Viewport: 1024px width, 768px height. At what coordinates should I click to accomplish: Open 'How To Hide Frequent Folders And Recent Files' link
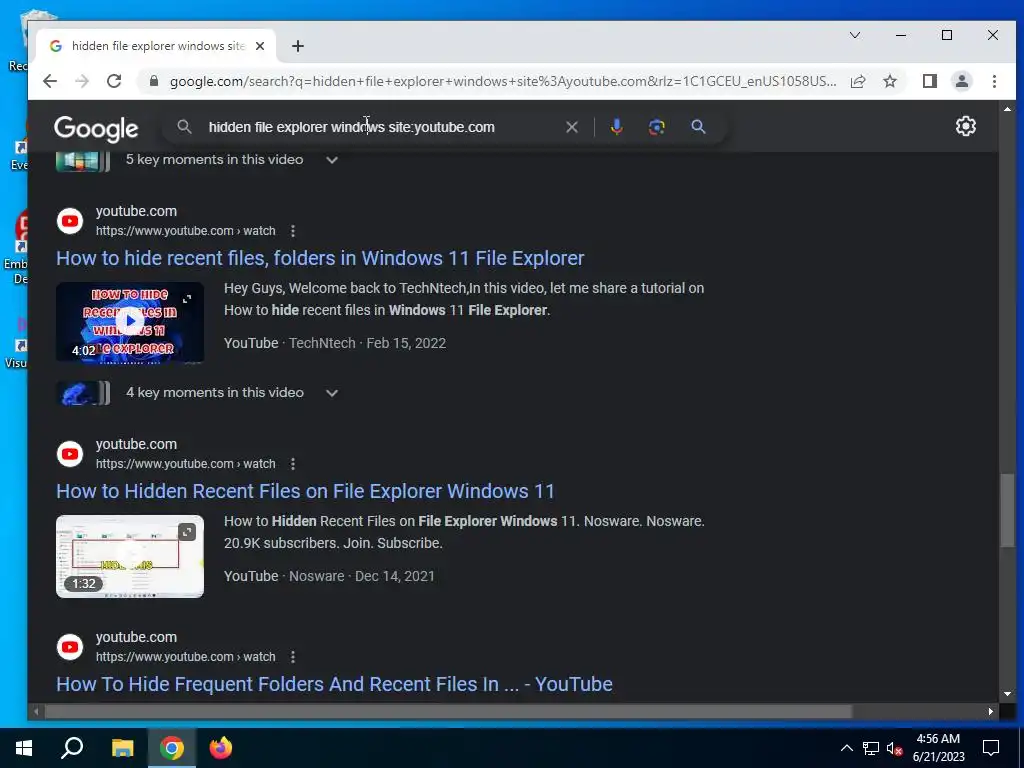pyautogui.click(x=334, y=684)
